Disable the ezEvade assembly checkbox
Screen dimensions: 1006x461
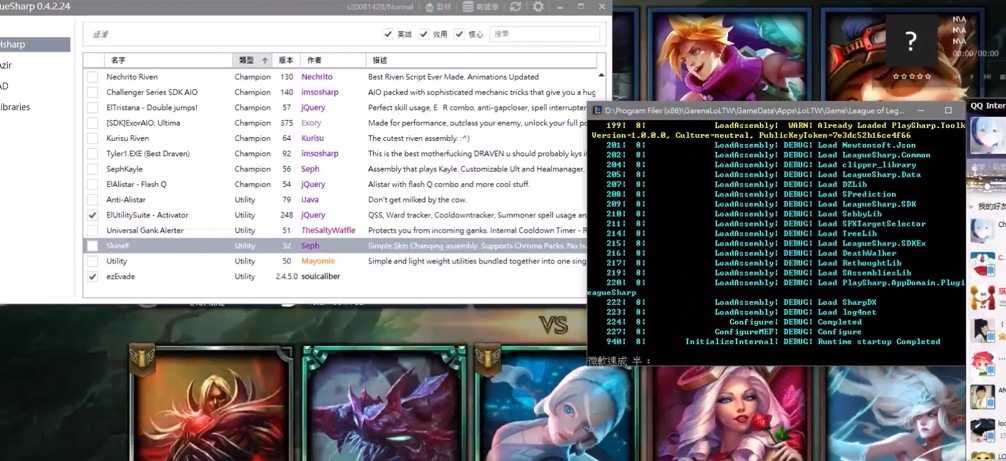coord(93,276)
